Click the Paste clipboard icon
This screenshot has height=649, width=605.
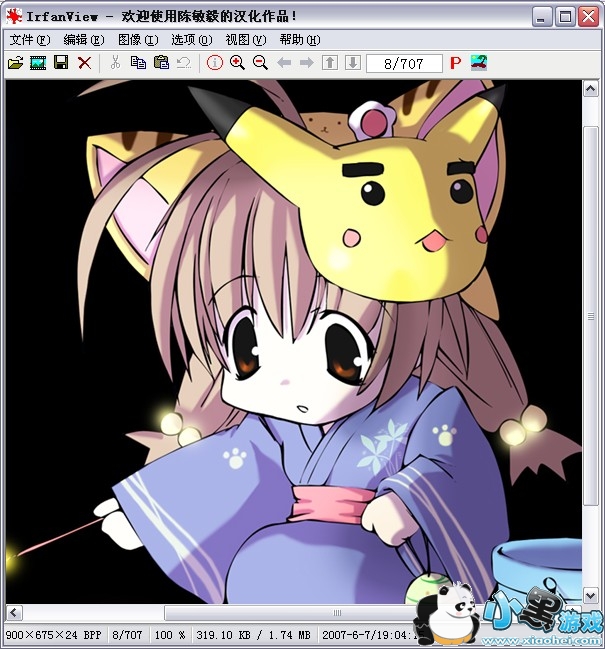[x=161, y=63]
